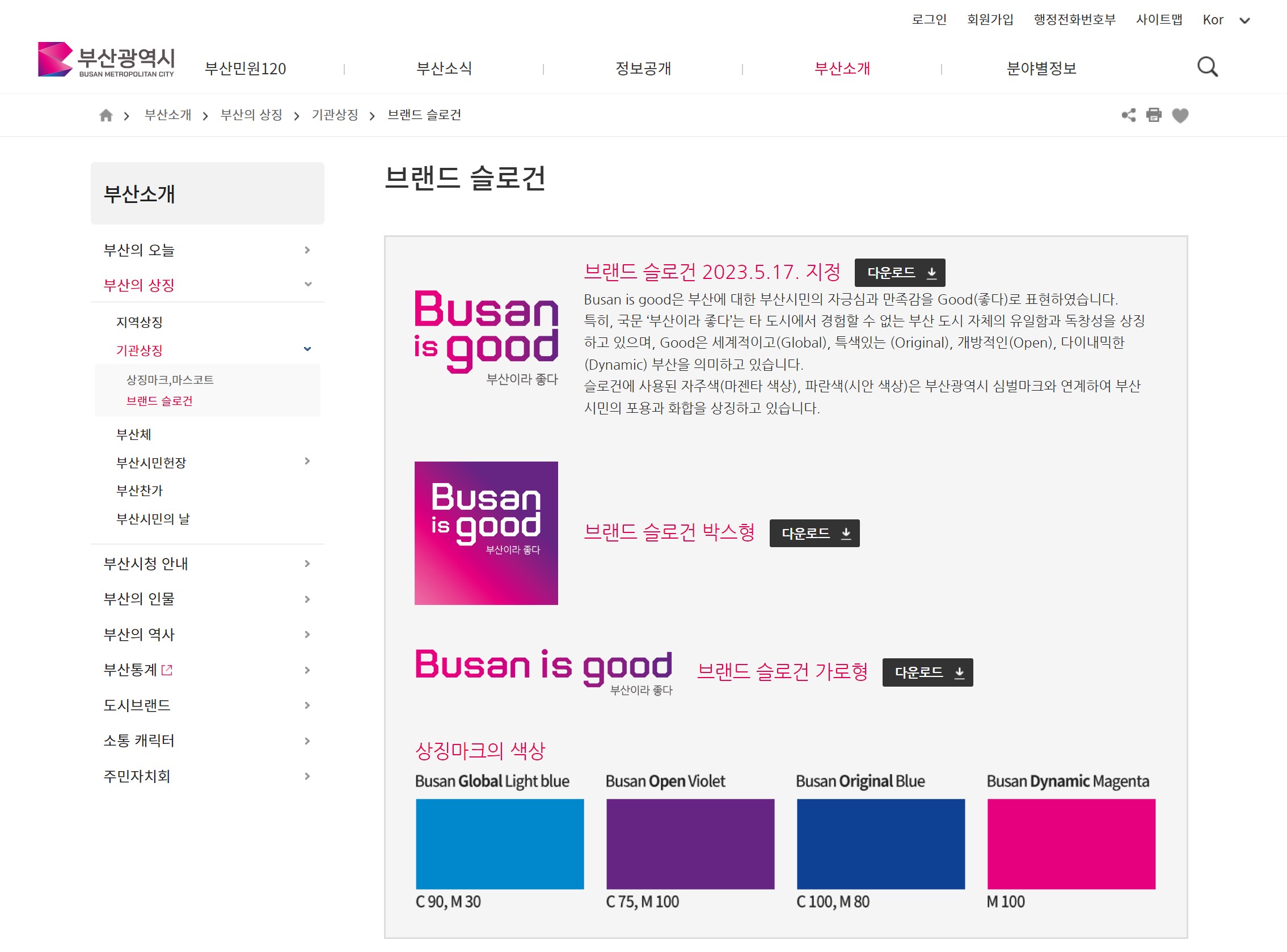Click the heart favorite icon
Viewport: 1287px width, 952px height.
click(x=1180, y=115)
